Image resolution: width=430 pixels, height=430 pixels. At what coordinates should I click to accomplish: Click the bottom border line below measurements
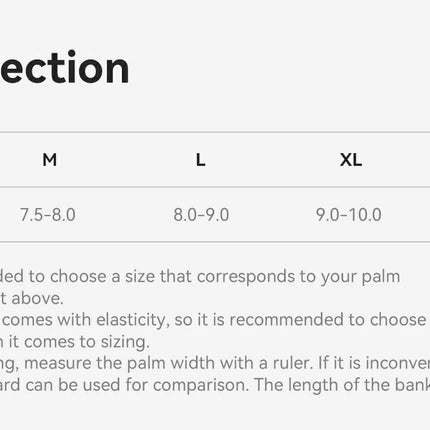(215, 242)
